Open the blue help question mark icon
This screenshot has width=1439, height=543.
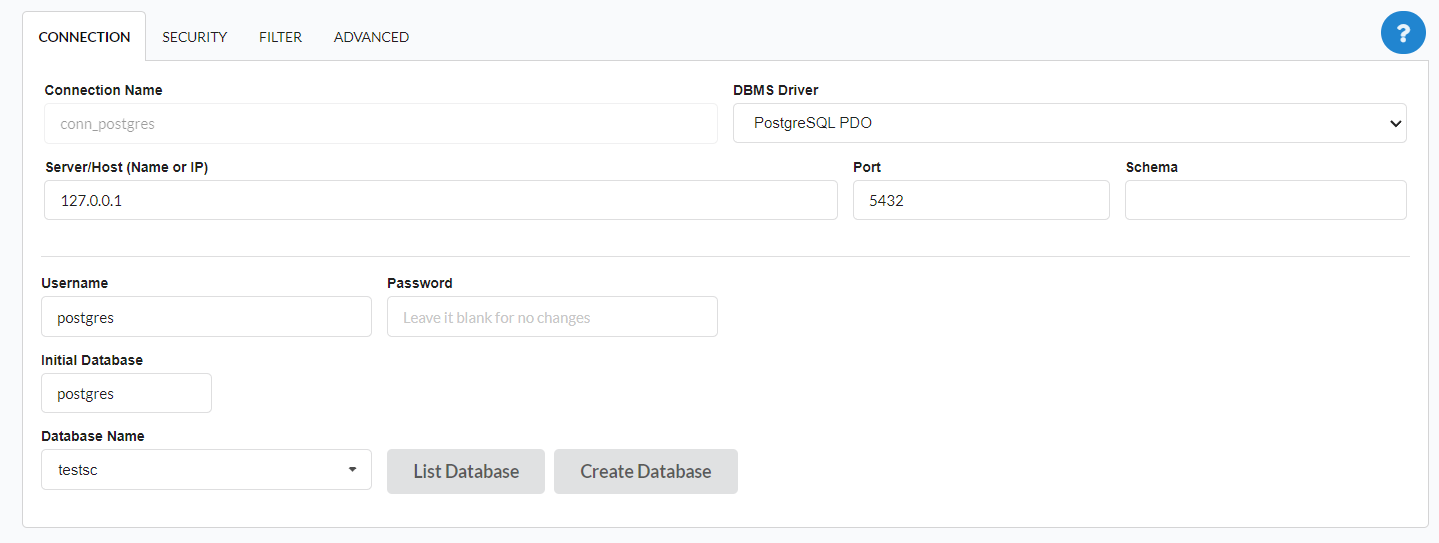[1403, 33]
